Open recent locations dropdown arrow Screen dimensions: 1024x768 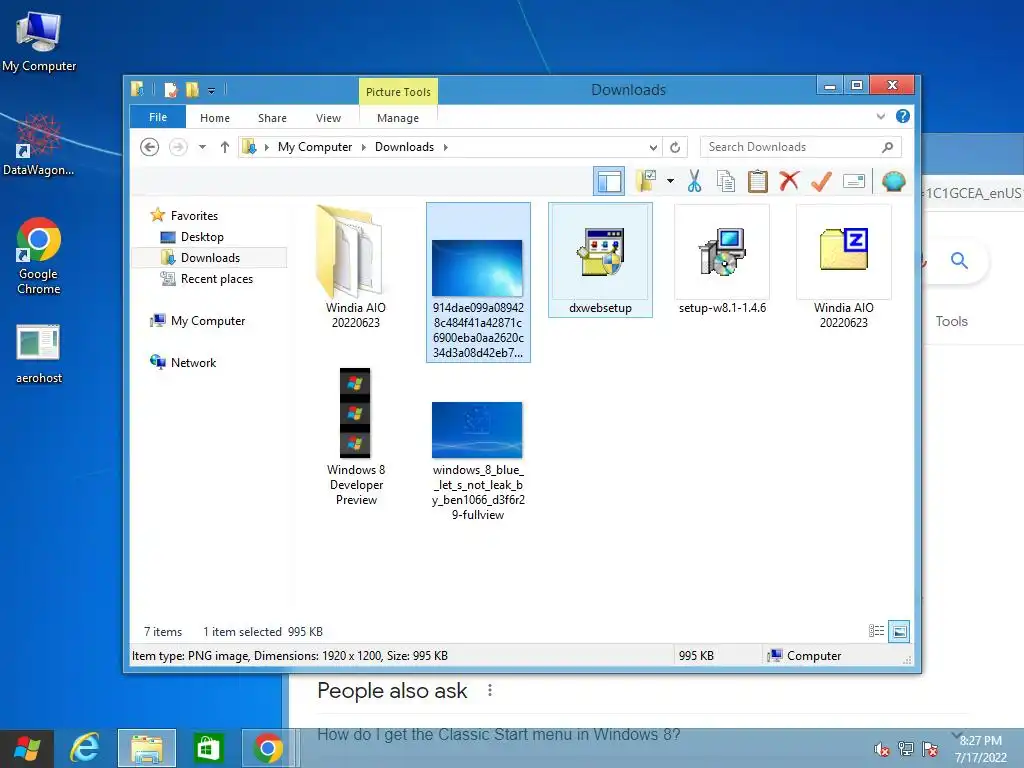(x=202, y=147)
